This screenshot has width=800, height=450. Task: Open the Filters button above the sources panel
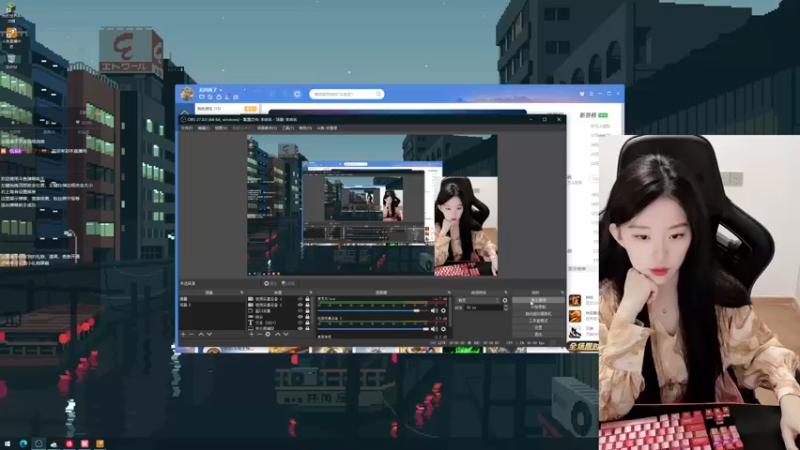[288, 283]
